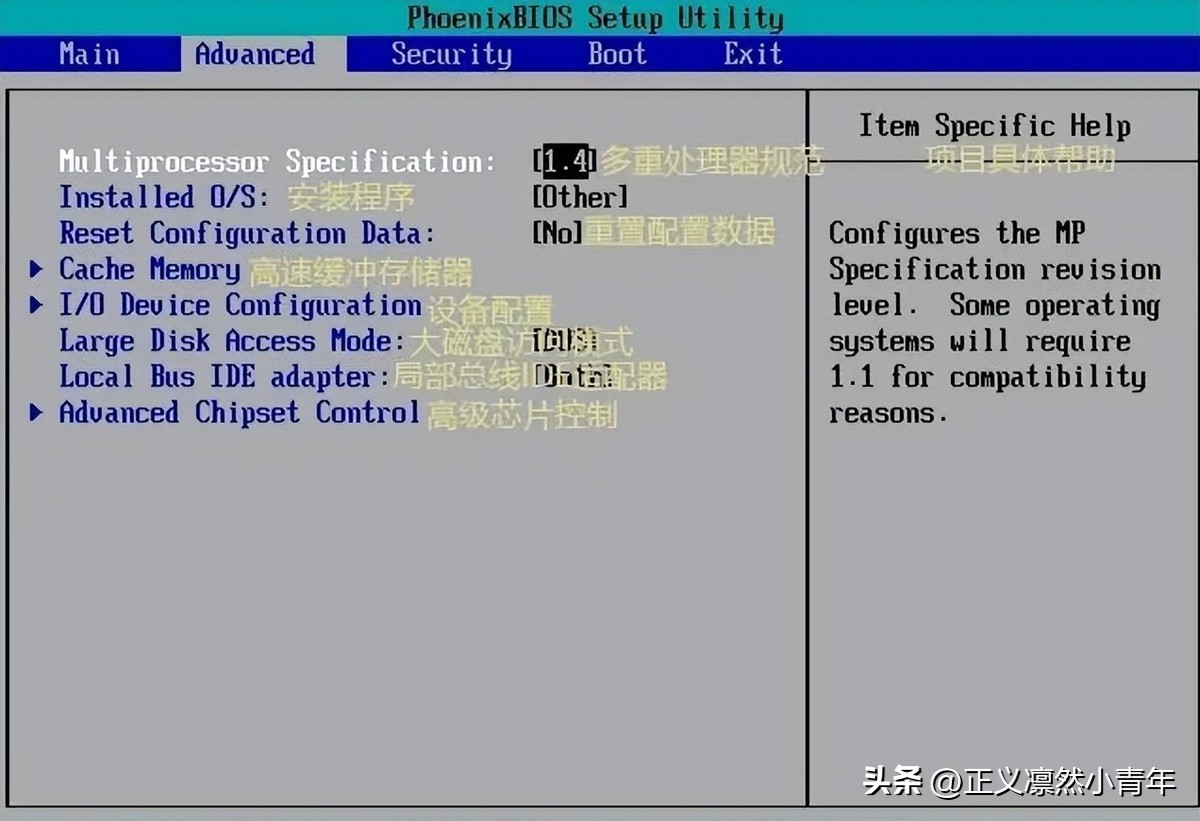Click the help text beginning 'Configures the MP'

pyautogui.click(x=995, y=323)
